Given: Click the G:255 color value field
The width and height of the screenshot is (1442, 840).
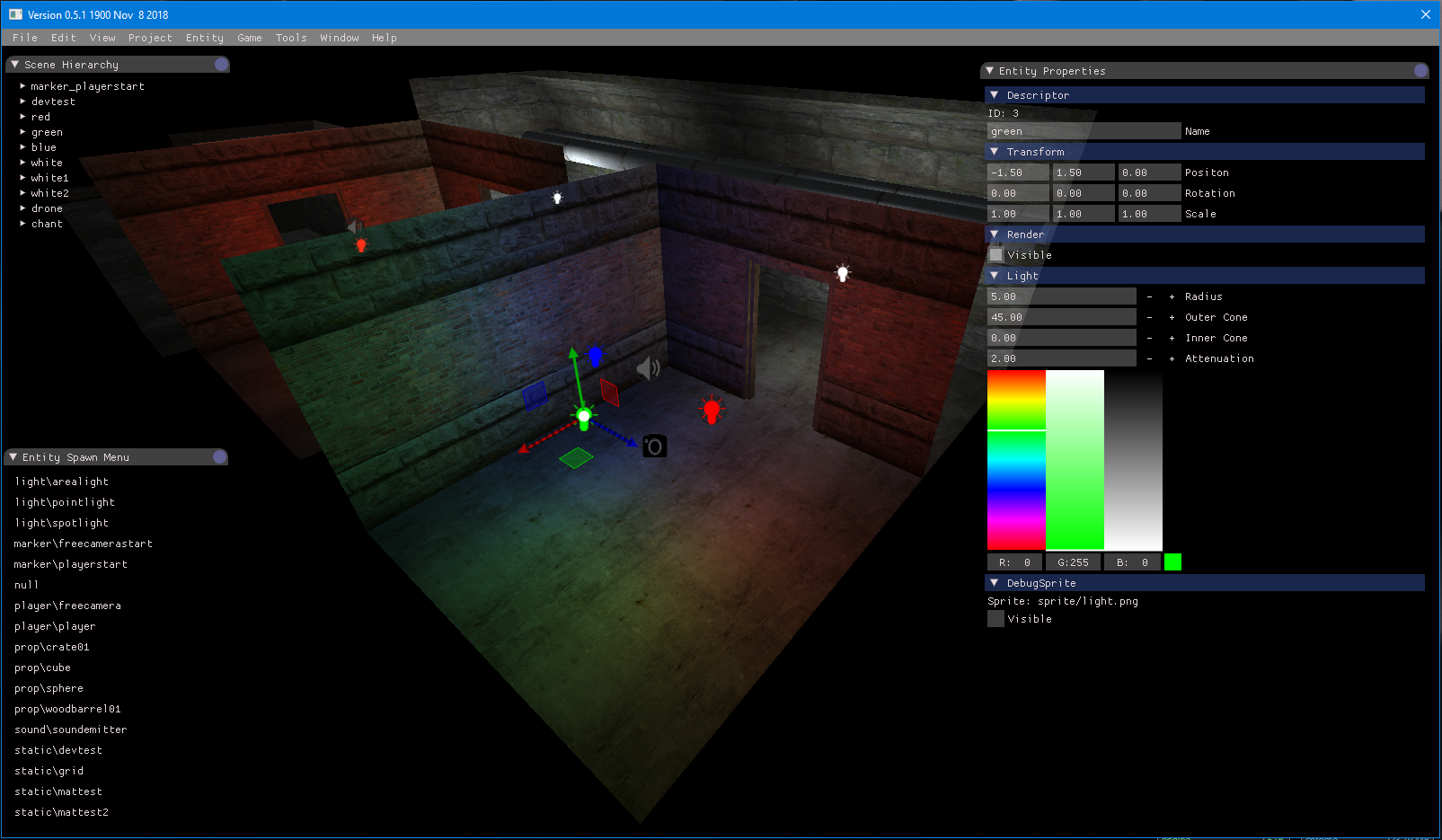Looking at the screenshot, I should 1073,562.
